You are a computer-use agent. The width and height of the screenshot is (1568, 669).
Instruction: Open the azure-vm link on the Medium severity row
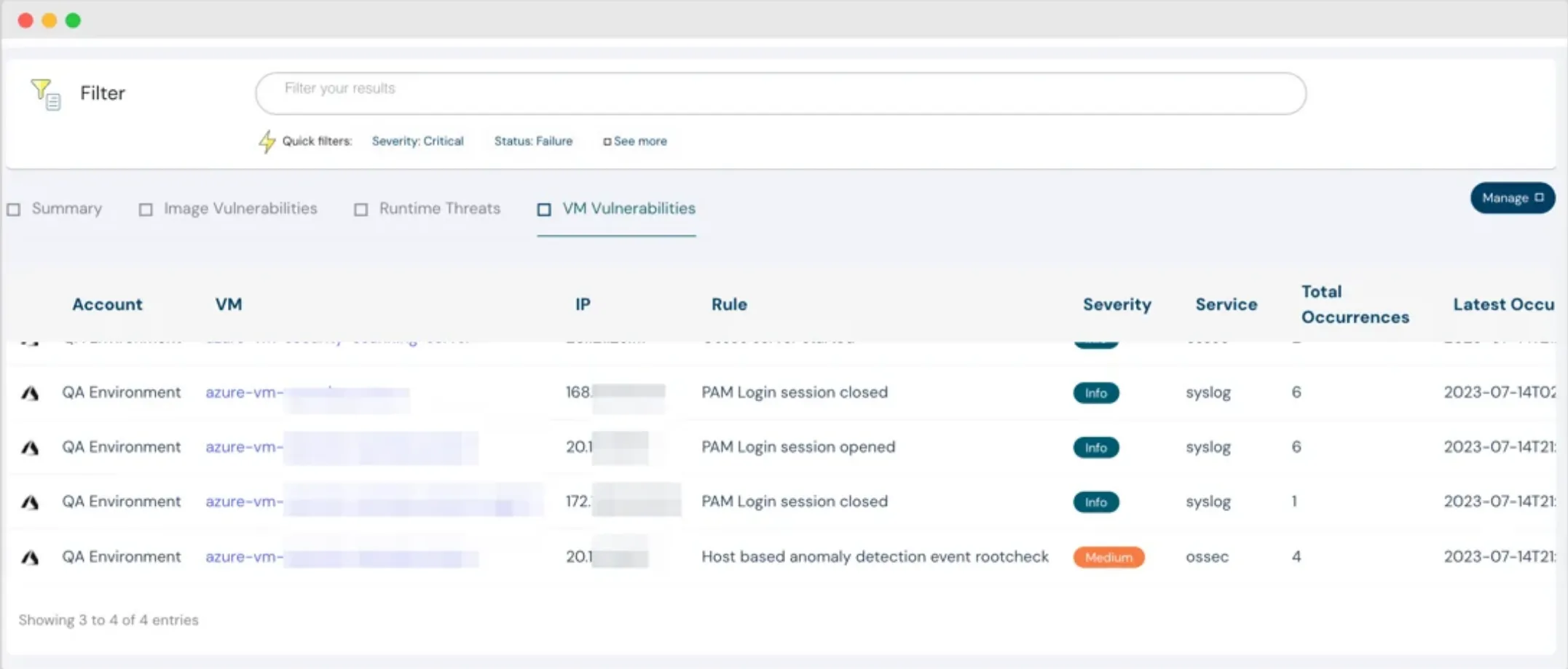pos(243,556)
